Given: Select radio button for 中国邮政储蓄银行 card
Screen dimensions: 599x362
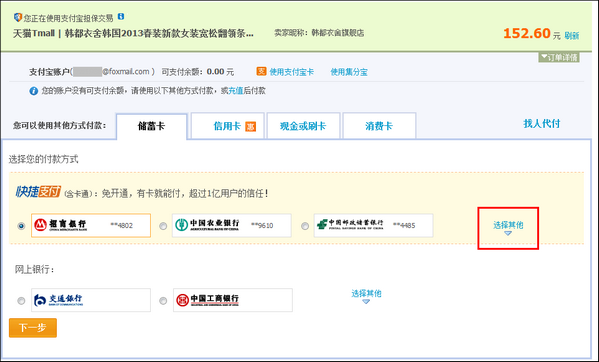Looking at the screenshot, I should pos(305,226).
